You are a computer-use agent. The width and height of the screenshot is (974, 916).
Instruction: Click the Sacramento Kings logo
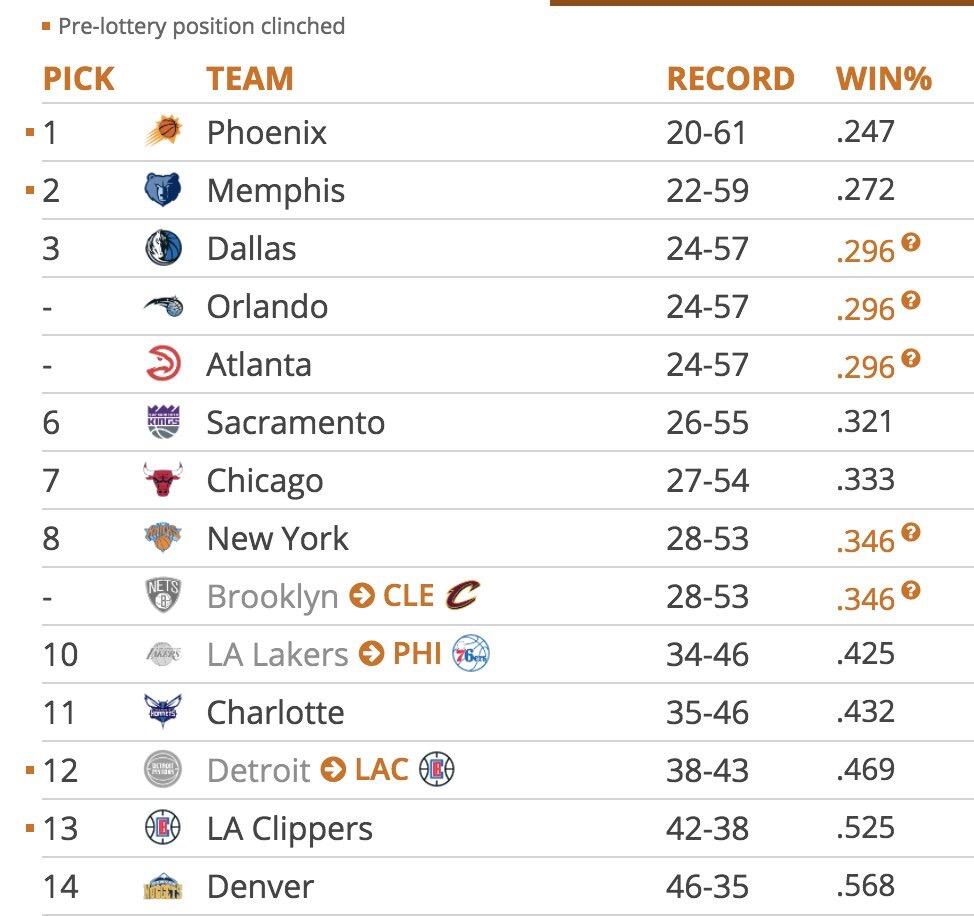pyautogui.click(x=163, y=422)
